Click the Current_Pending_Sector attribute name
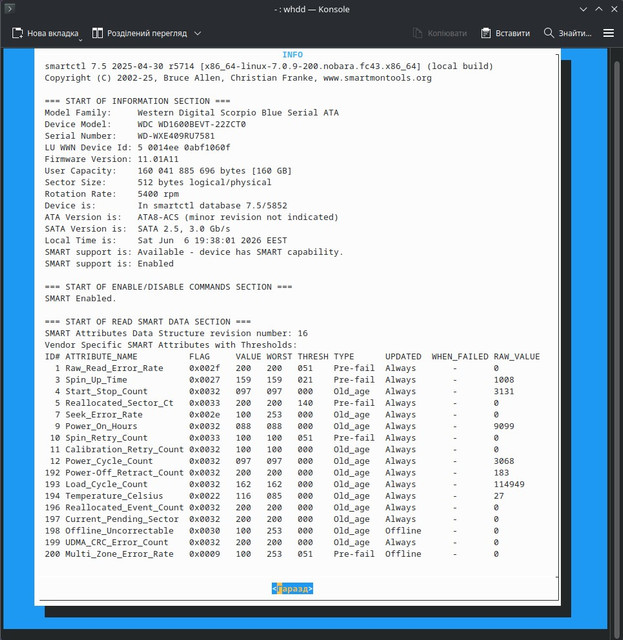This screenshot has width=623, height=640. (x=122, y=519)
